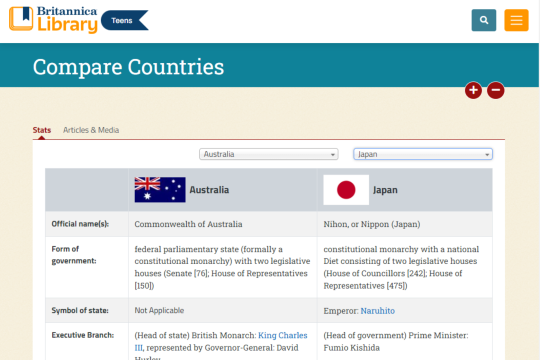Click 'Not Applicable' cell
The image size is (540, 360).
(x=159, y=310)
